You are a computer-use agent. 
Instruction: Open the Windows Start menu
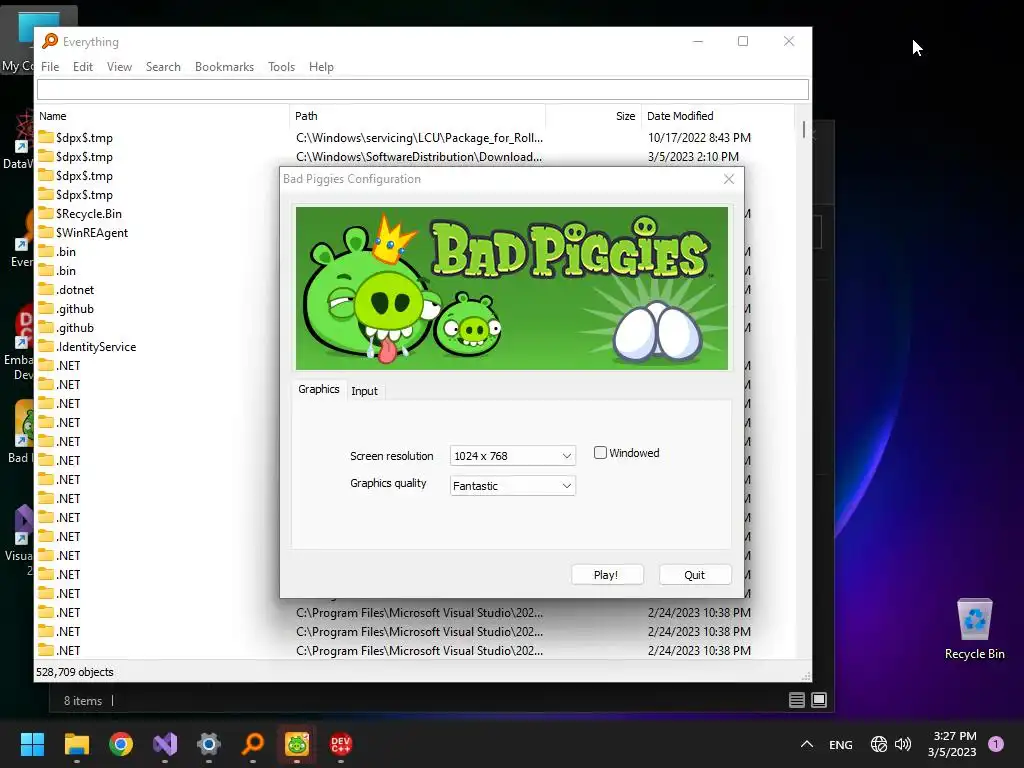[x=32, y=744]
